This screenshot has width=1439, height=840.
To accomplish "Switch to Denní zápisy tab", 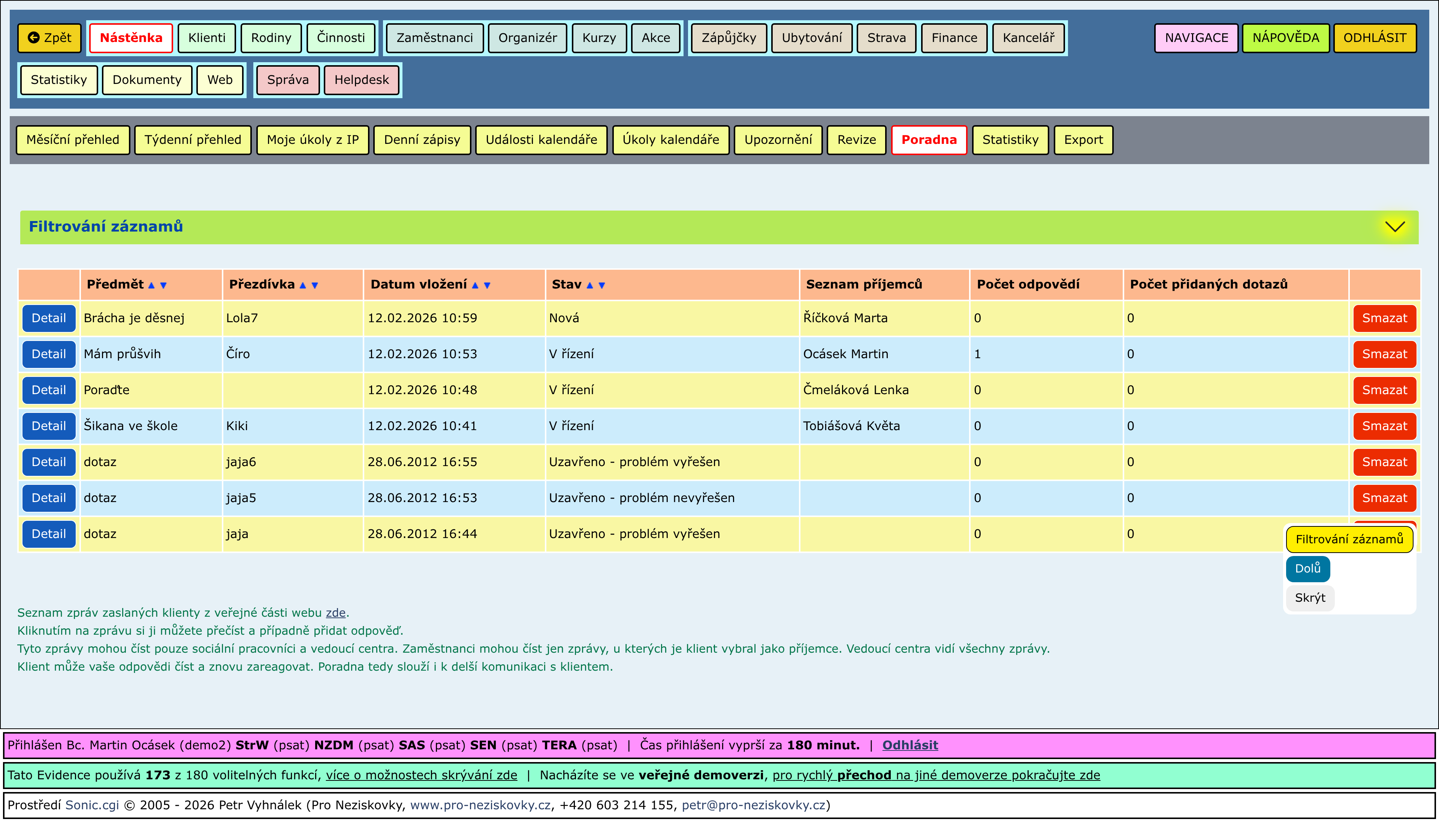I will [x=422, y=140].
